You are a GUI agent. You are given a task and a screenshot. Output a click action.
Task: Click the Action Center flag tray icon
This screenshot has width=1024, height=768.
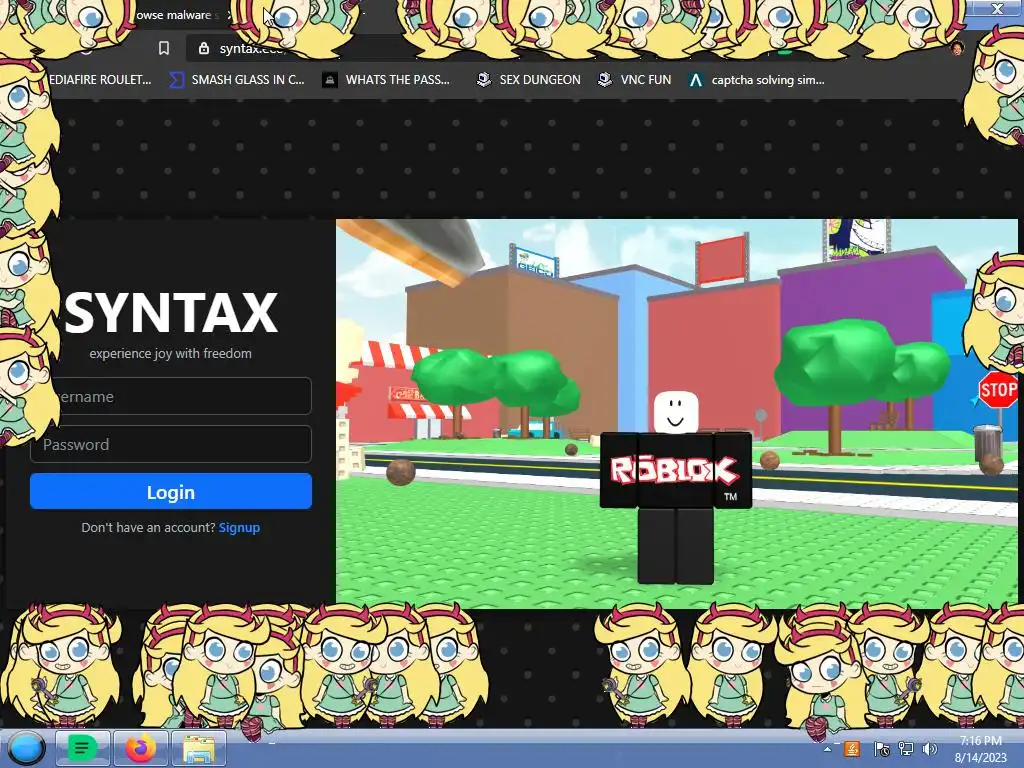pyautogui.click(x=882, y=749)
